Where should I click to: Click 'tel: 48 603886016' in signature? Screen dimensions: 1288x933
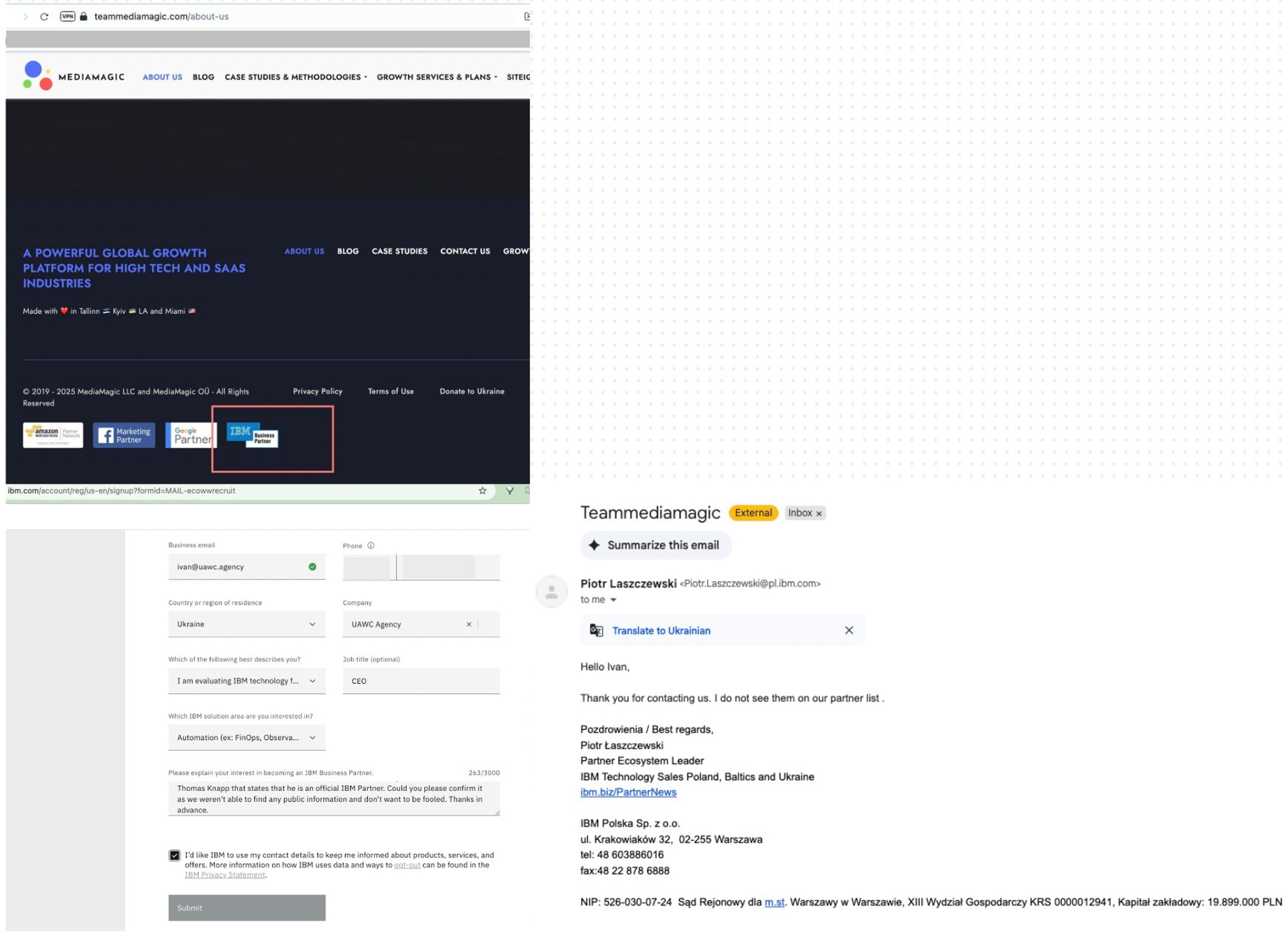click(x=622, y=855)
